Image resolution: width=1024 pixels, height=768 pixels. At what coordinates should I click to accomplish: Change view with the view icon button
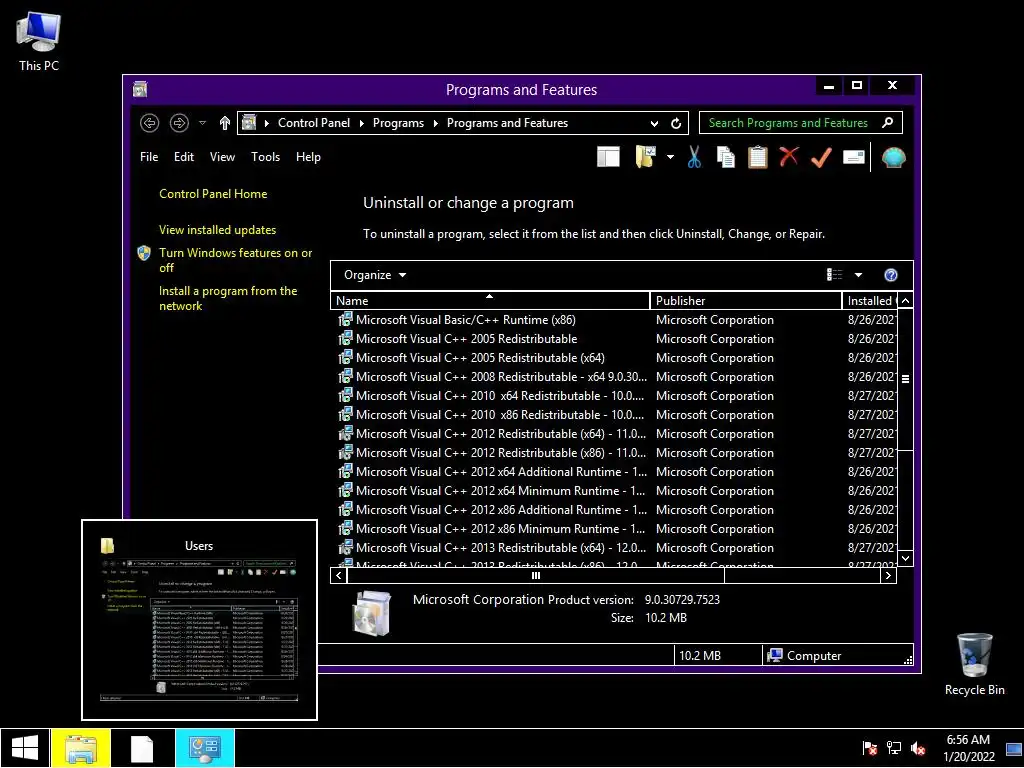[835, 275]
